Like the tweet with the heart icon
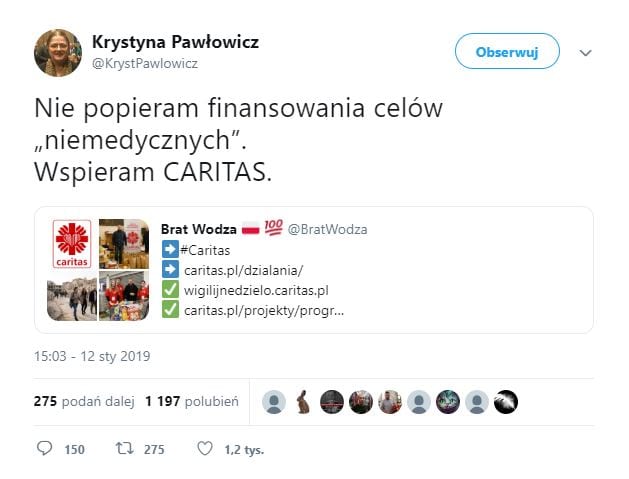The width and height of the screenshot is (629, 479). [x=205, y=448]
